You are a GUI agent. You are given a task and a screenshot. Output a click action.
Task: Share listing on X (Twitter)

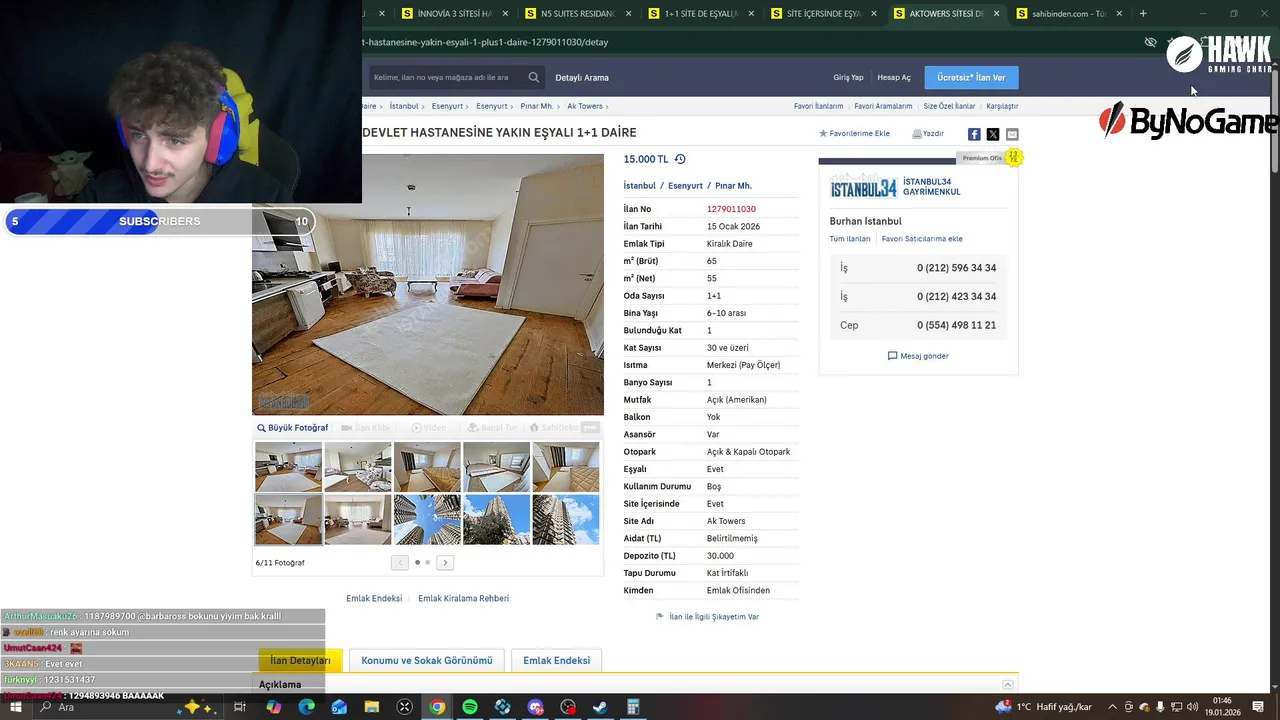pos(993,134)
